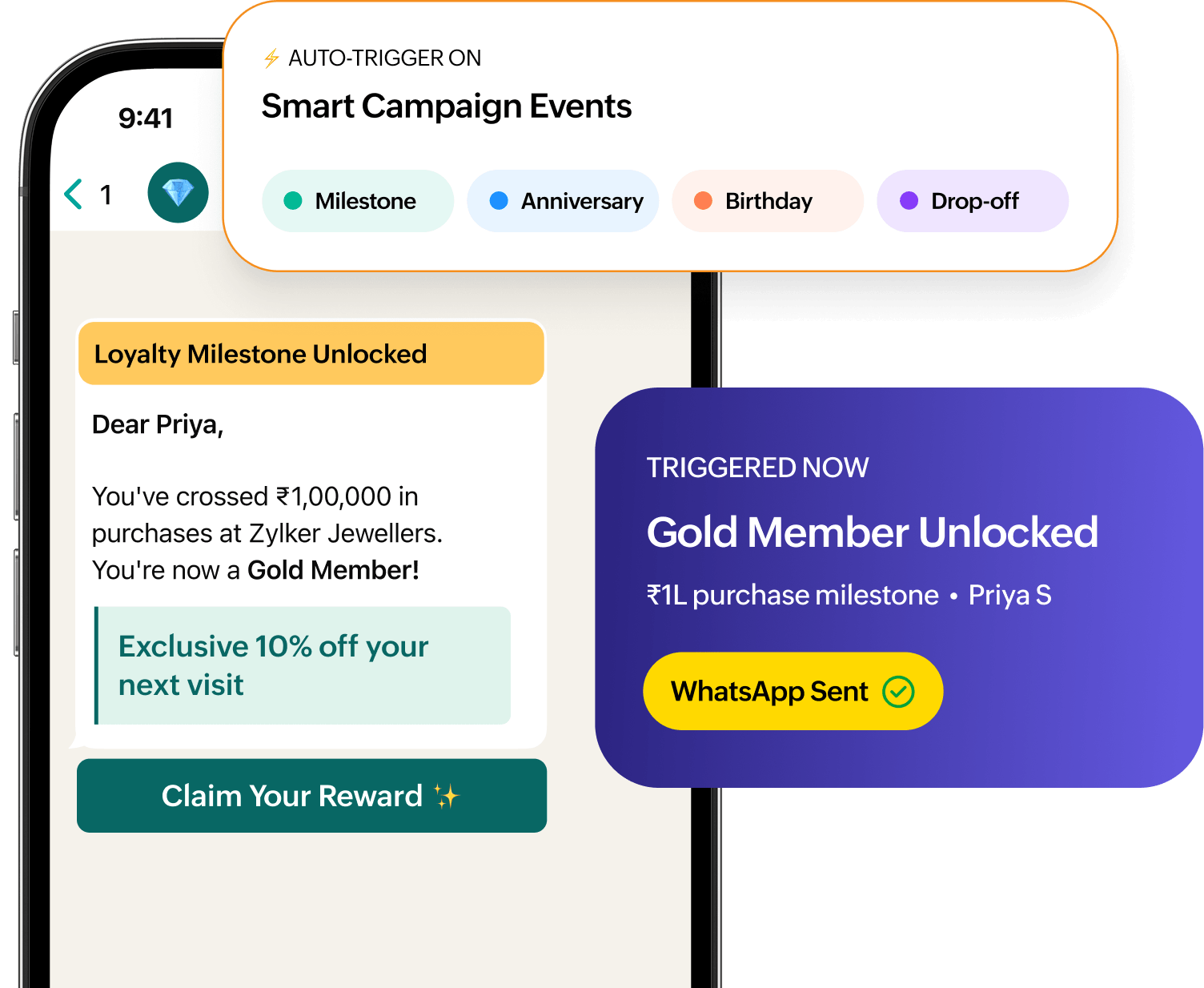
Task: Toggle the Drop-off event pill
Action: (x=972, y=201)
